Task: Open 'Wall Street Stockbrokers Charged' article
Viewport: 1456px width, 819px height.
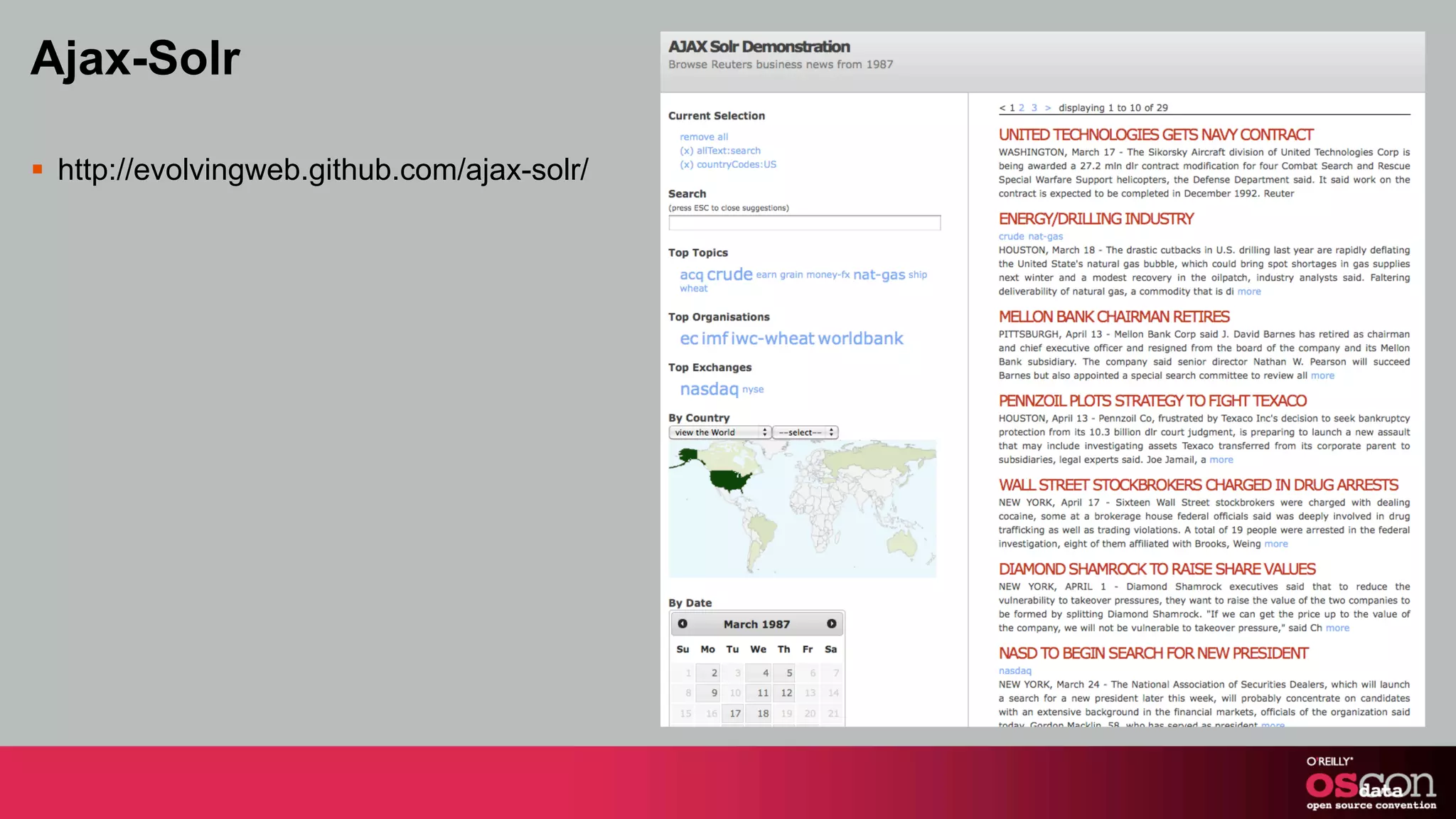Action: pyautogui.click(x=1198, y=485)
